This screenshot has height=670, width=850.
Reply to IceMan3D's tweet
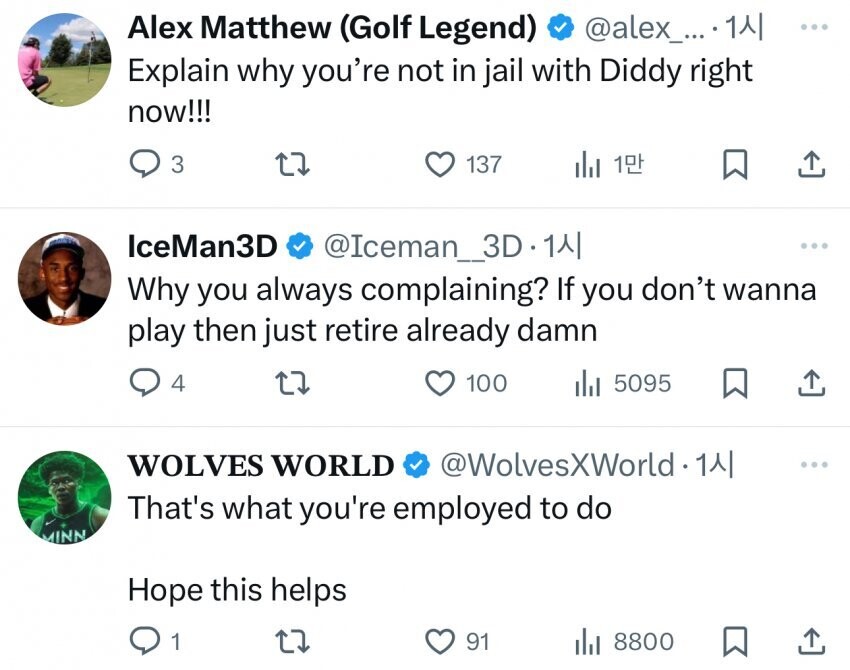coord(145,382)
